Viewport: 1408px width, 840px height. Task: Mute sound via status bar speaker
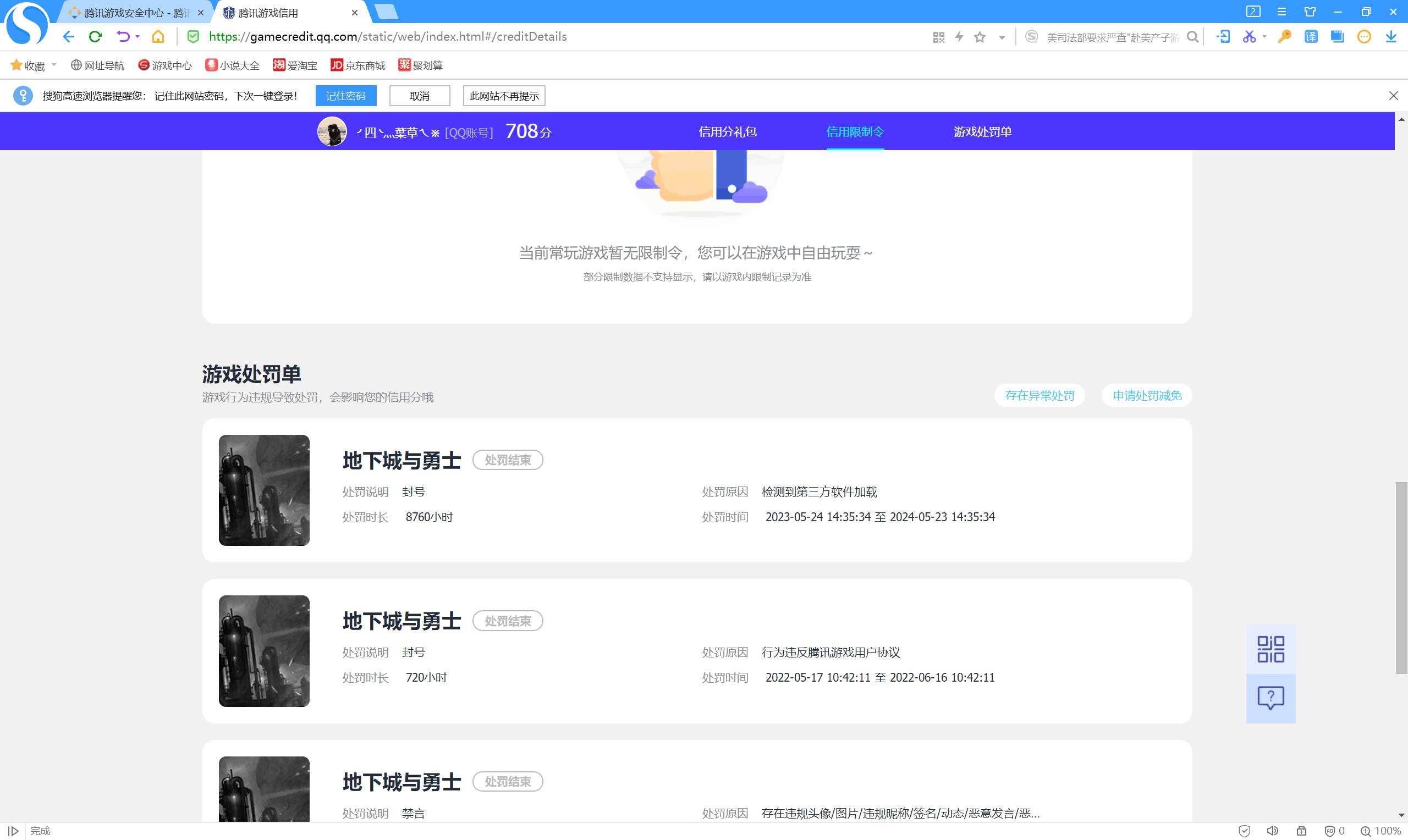click(1272, 831)
